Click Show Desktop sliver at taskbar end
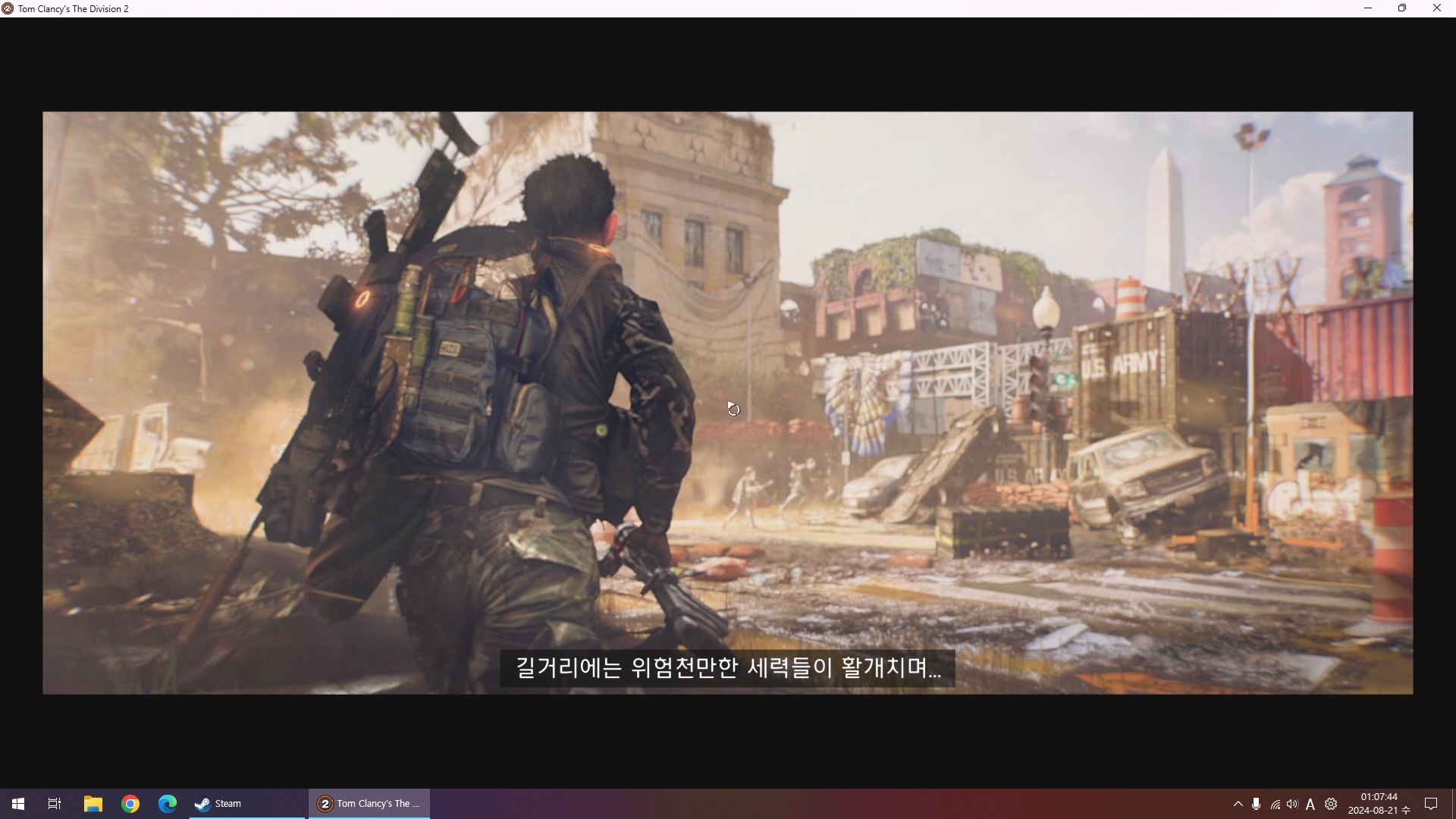The image size is (1456, 819). [x=1453, y=804]
